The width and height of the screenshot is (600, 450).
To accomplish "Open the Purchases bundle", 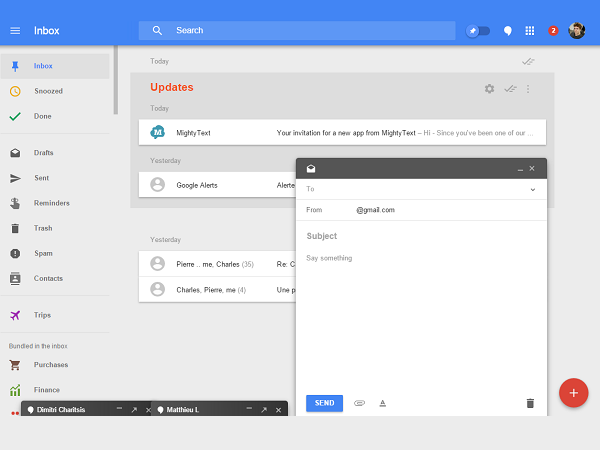I will [x=55, y=365].
